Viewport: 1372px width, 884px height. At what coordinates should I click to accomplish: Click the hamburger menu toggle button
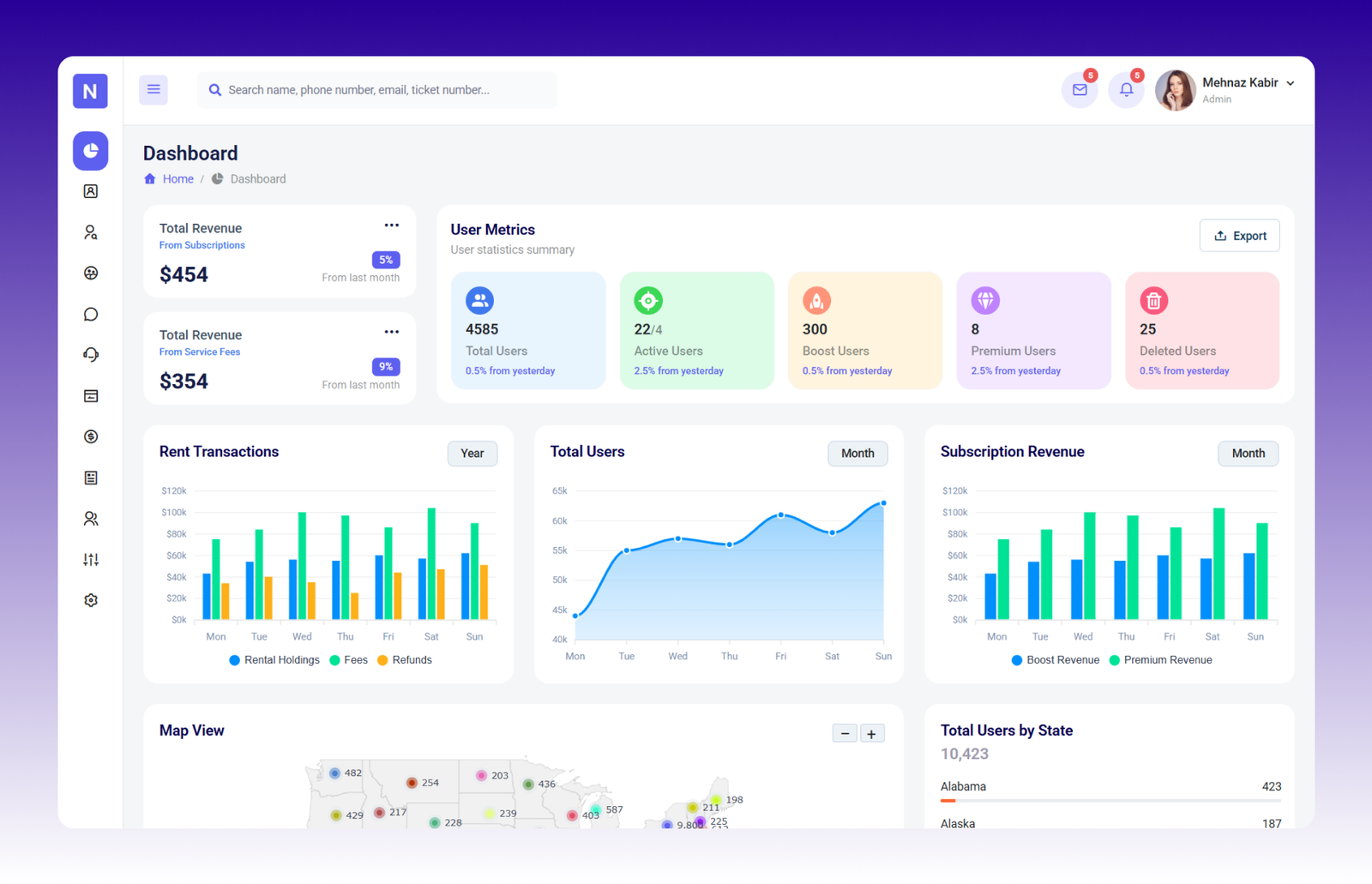pyautogui.click(x=153, y=89)
